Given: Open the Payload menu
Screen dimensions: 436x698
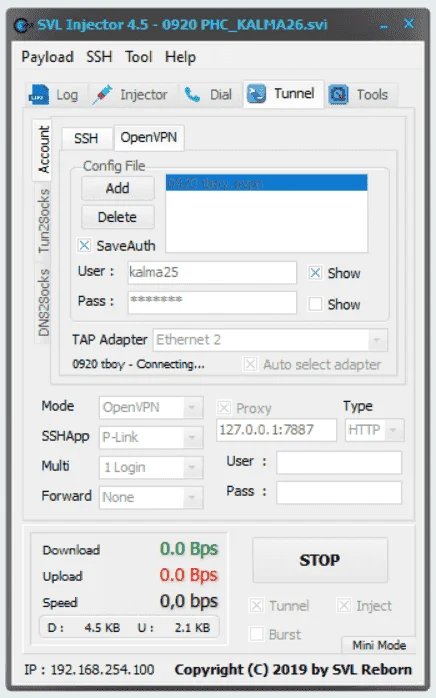Looking at the screenshot, I should click(48, 57).
